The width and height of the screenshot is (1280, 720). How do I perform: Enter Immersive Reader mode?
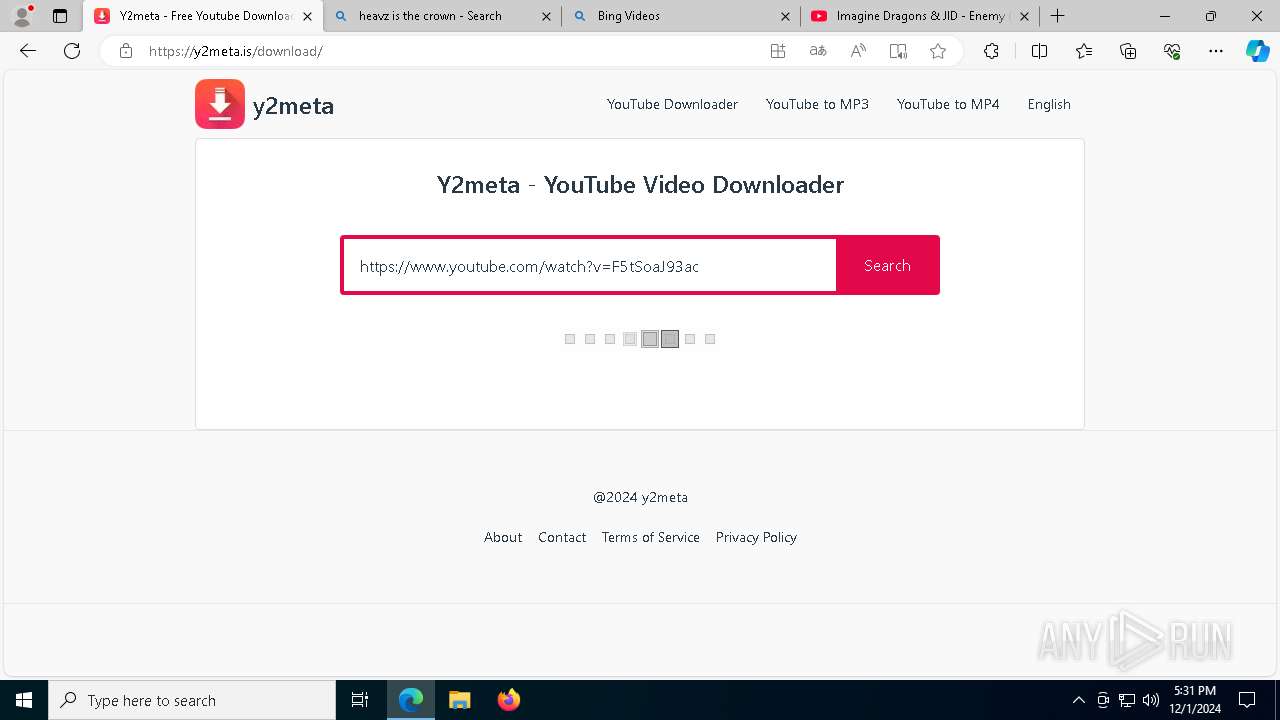tap(898, 51)
